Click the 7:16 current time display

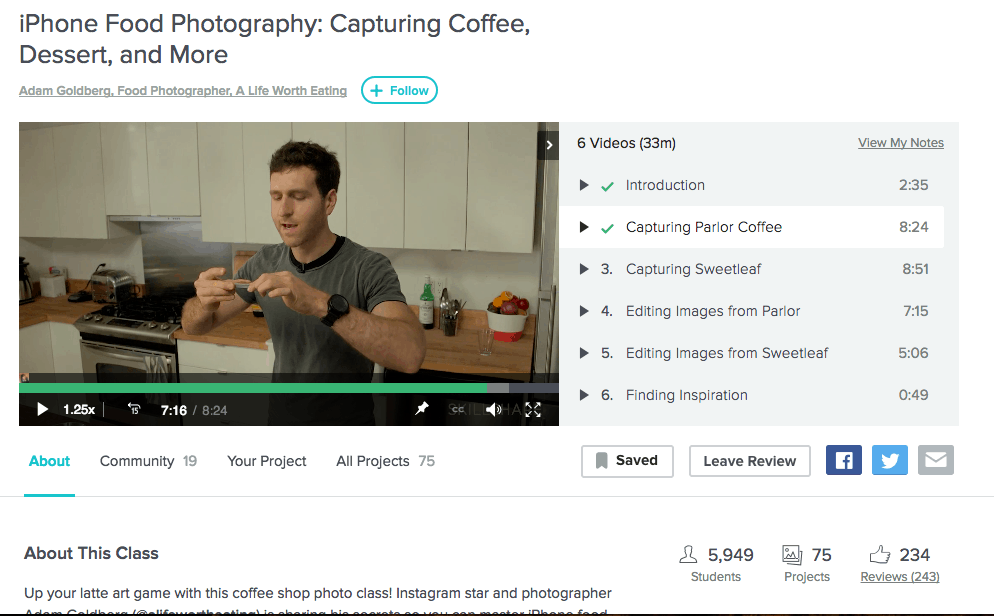coord(174,410)
